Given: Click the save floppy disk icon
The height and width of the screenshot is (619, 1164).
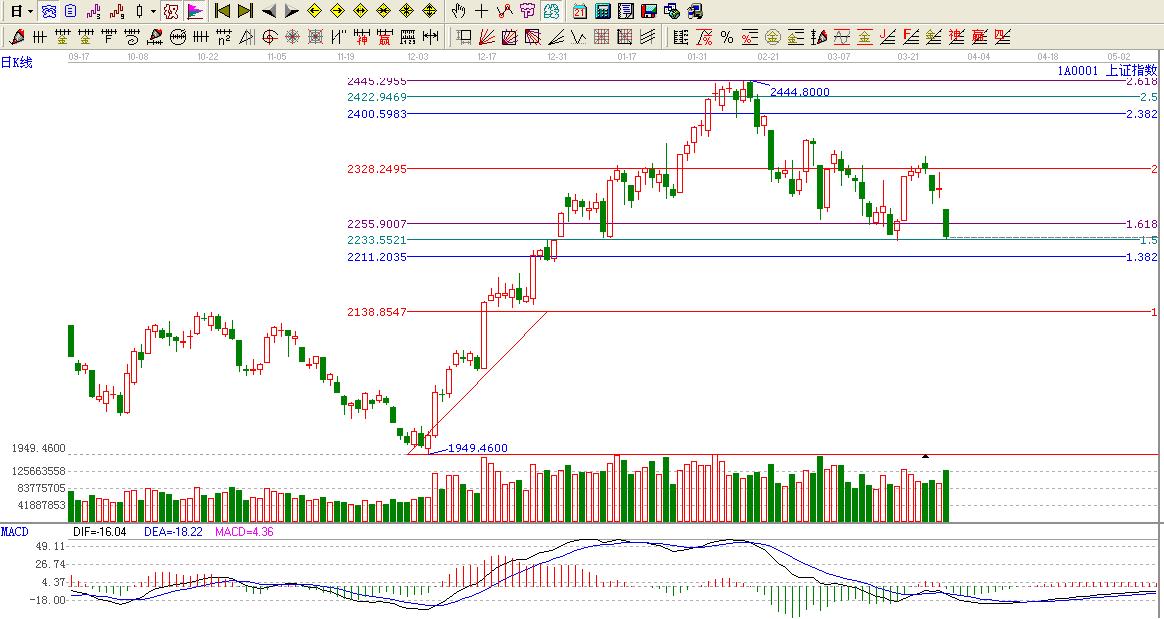Looking at the screenshot, I should point(648,12).
